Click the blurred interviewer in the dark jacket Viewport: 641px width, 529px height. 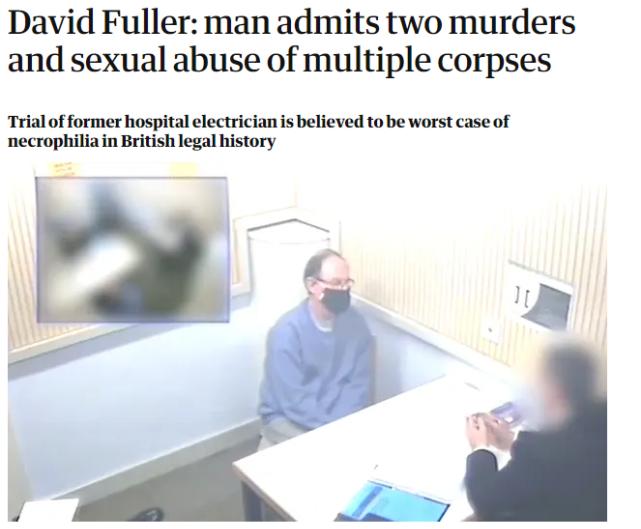540,433
